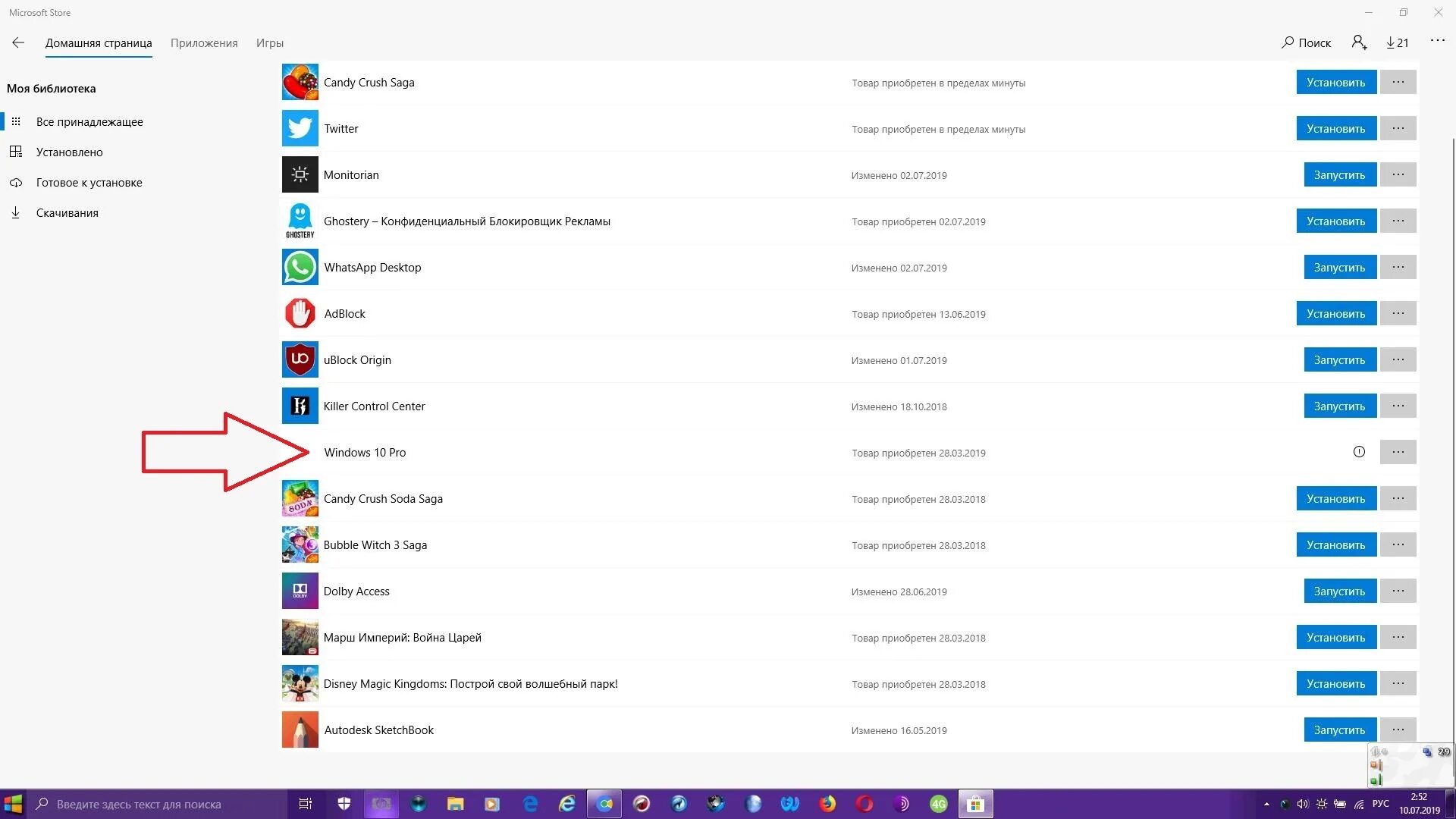Click the WhatsApp Desktop app icon
Screen dimensions: 1456x819
(x=299, y=267)
